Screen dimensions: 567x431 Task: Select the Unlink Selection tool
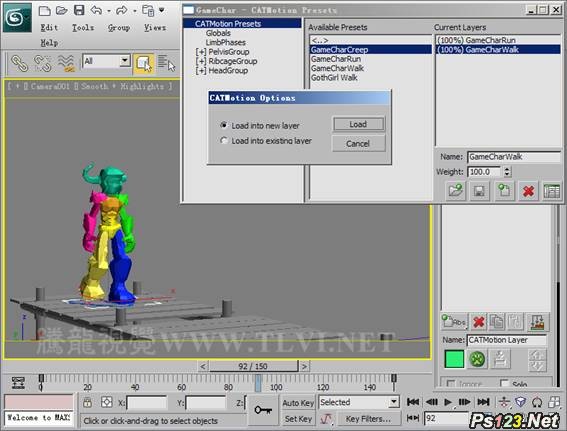point(42,63)
